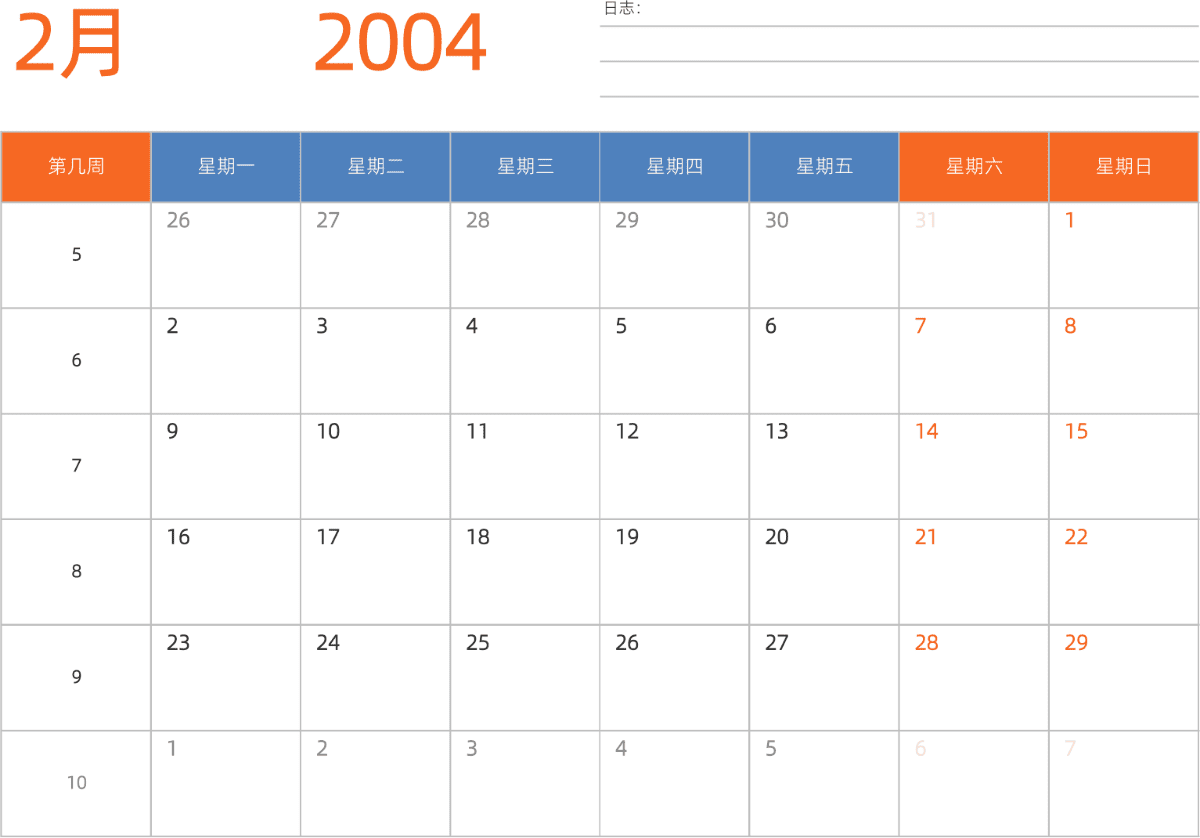The height and width of the screenshot is (838, 1200).
Task: Click the greyed March 3 cell
Action: [x=525, y=783]
